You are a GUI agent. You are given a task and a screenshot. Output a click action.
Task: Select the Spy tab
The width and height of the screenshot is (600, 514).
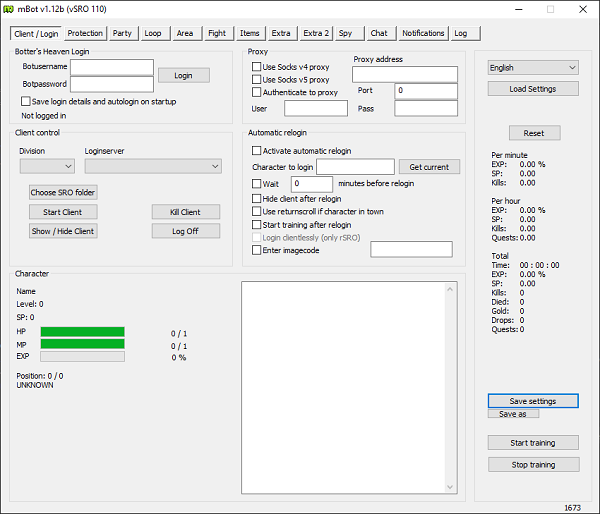point(345,33)
